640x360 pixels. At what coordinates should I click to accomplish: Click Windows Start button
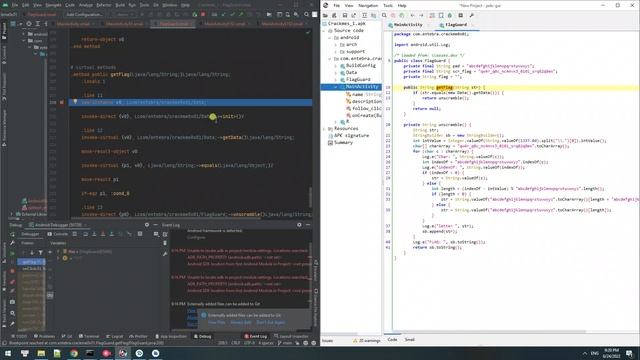(8, 353)
